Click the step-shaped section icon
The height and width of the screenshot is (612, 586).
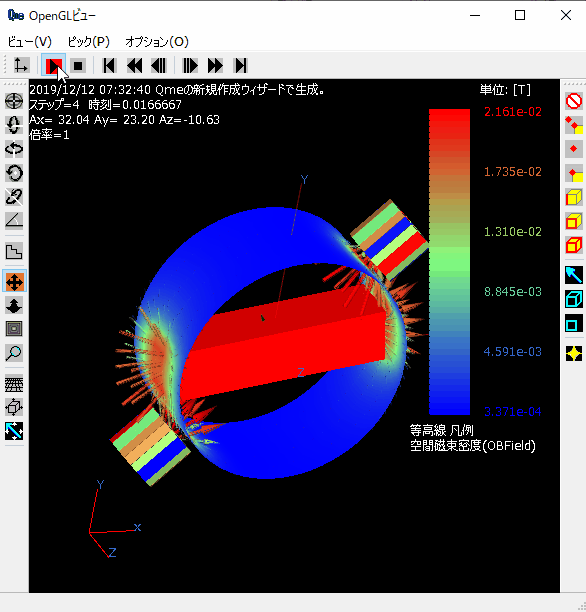pos(14,251)
